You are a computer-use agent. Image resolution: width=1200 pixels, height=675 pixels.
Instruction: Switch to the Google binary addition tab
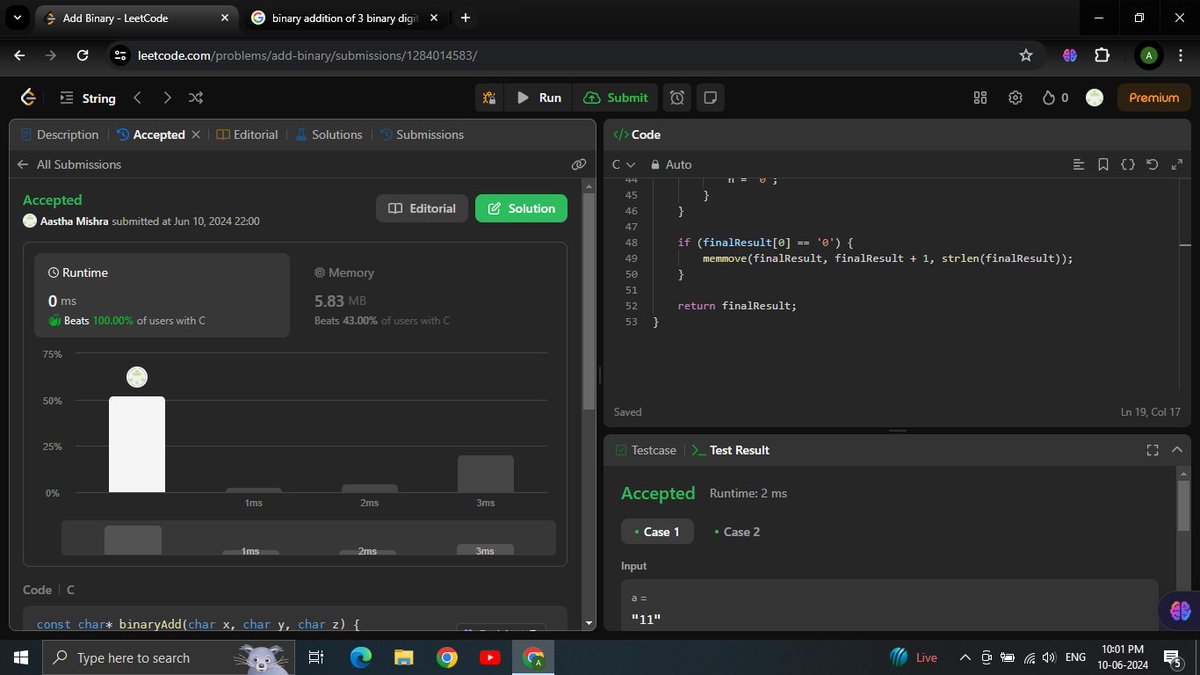343,18
